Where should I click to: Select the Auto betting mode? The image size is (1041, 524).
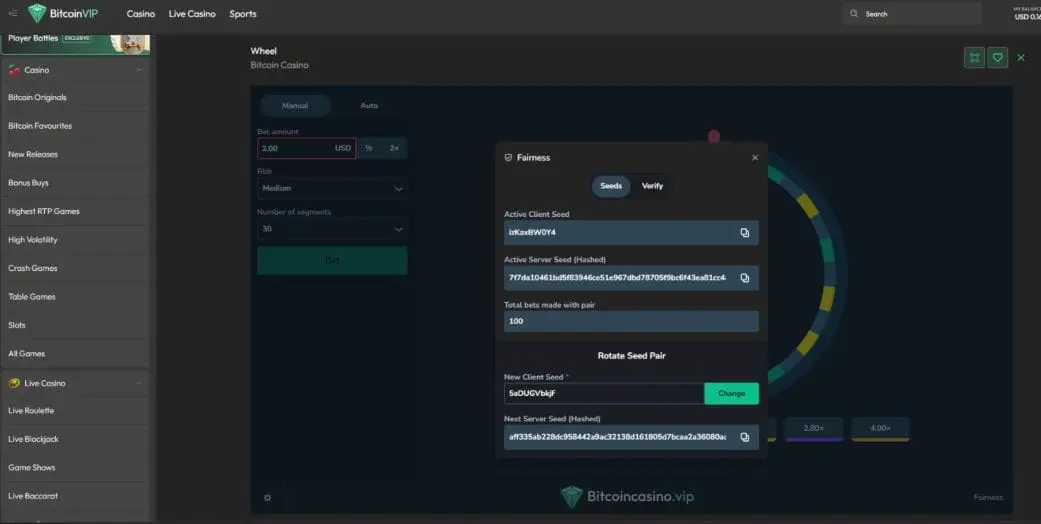point(369,105)
